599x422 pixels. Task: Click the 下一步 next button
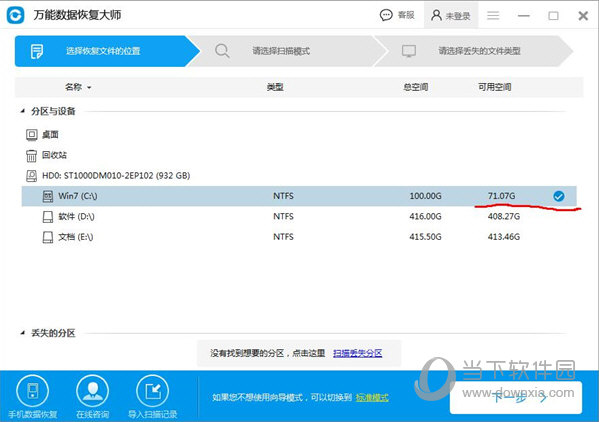pos(516,398)
